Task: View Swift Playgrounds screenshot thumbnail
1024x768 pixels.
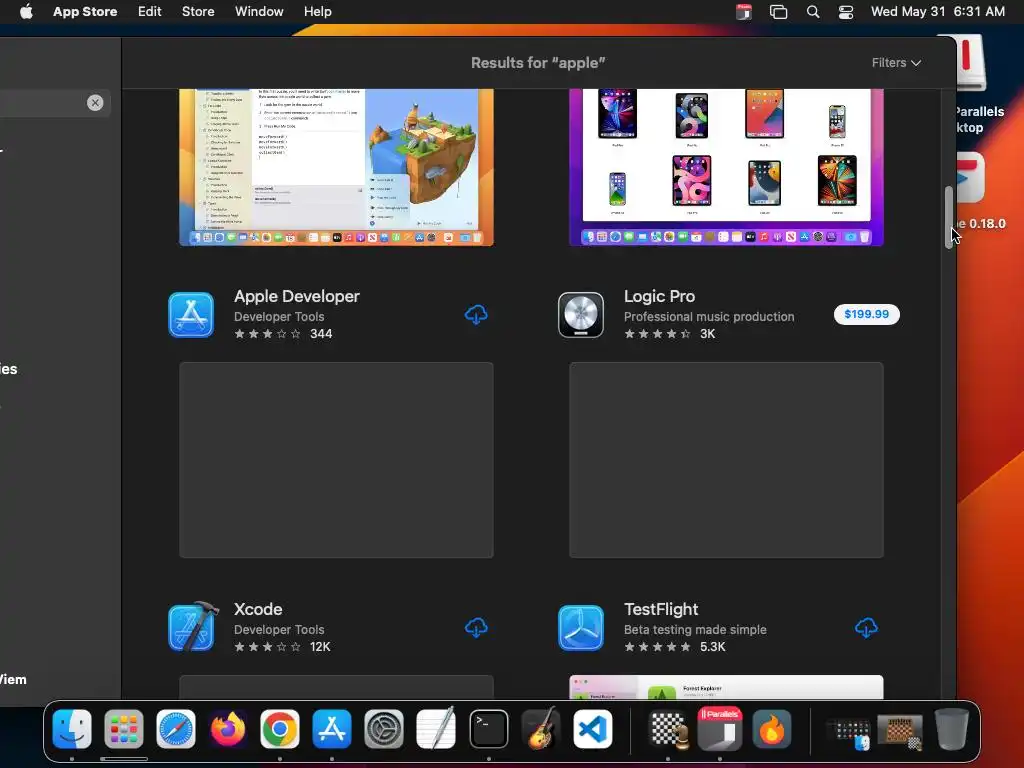Action: 336,167
